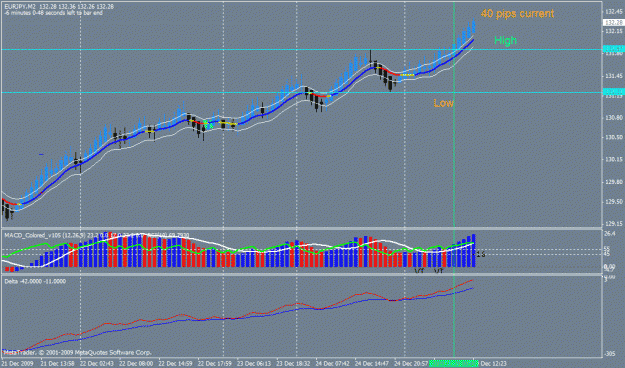Click the 26.4 value on MACD scale
The image size is (625, 368).
tap(610, 233)
